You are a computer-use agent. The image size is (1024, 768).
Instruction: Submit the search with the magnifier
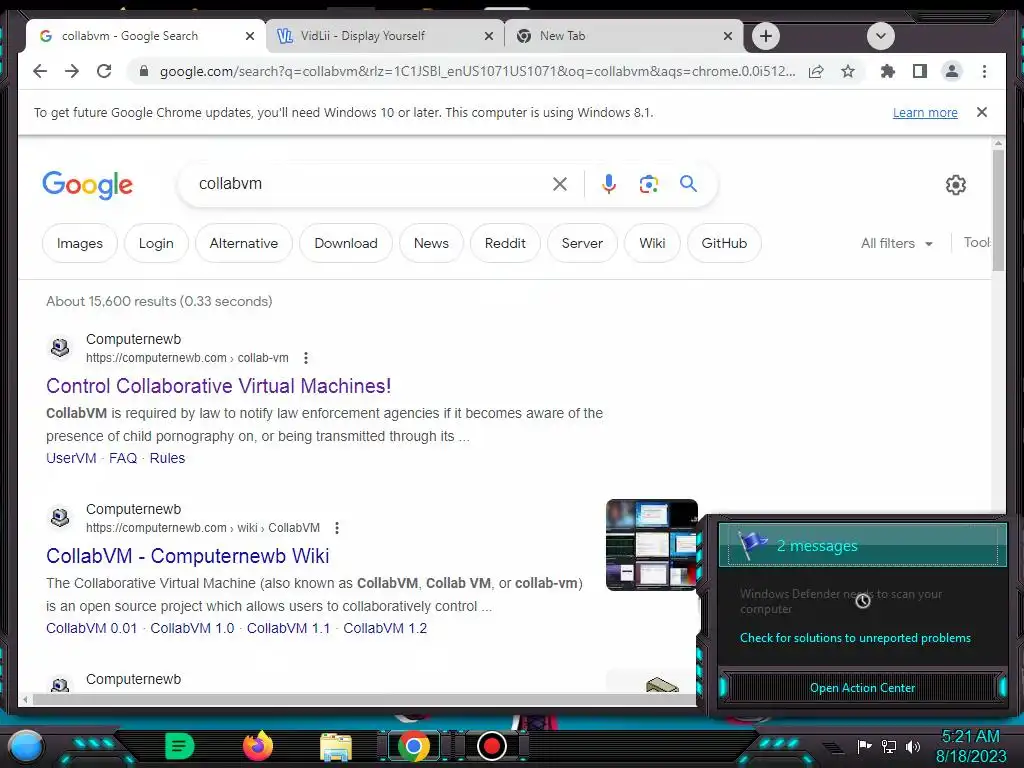tap(688, 184)
